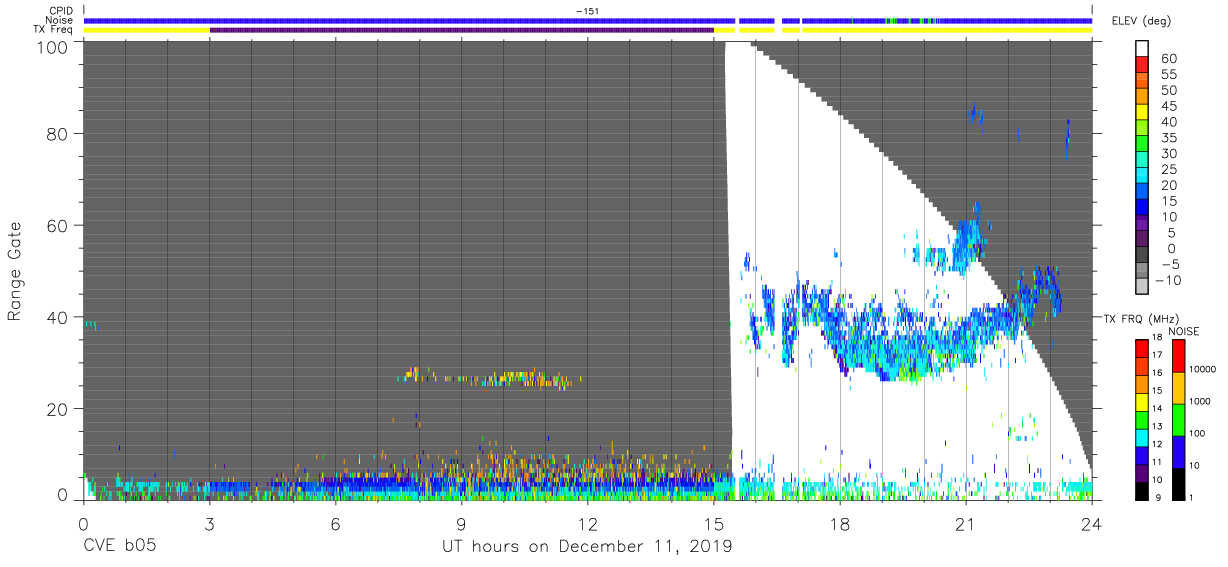
Task: Click the 6 tick on the UT hours axis
Action: (335, 523)
